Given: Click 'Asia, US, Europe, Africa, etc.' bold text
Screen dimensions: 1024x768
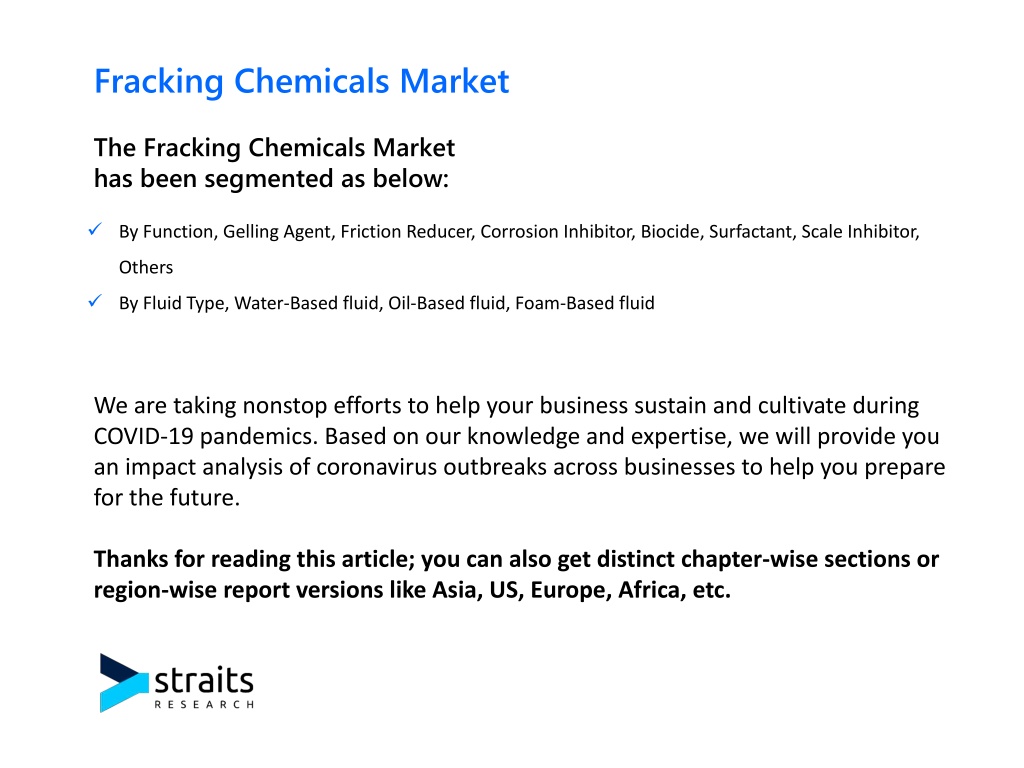Looking at the screenshot, I should (x=581, y=590).
